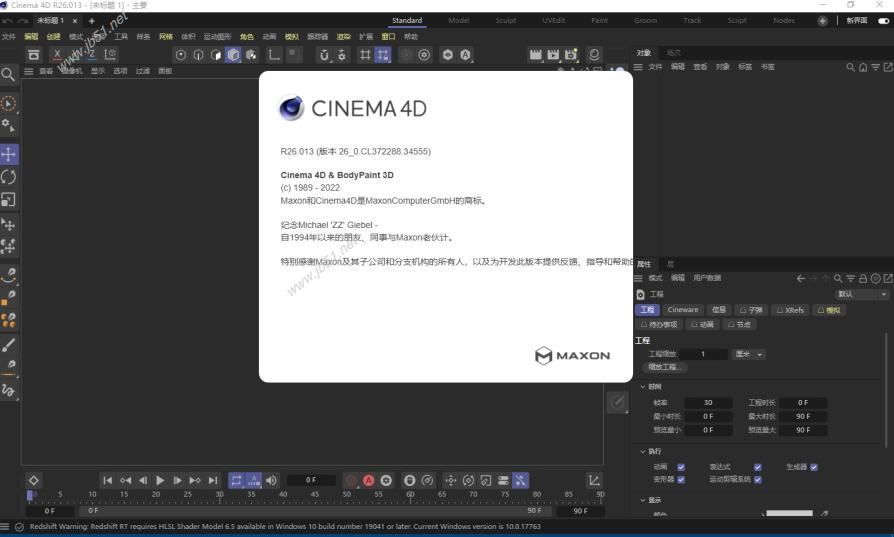Screen dimensions: 894x537
Task: Click the 帧率 input field showing 30
Action: point(709,403)
